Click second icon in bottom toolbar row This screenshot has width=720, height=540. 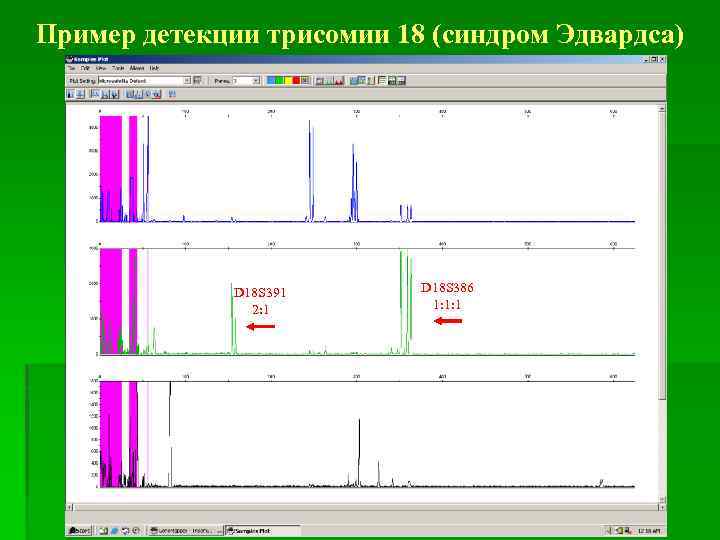(80, 94)
